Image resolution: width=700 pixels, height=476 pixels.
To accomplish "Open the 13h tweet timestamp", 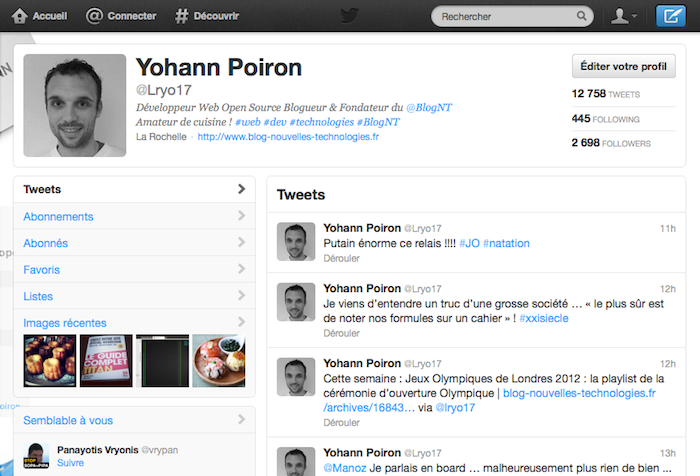I will [x=668, y=453].
